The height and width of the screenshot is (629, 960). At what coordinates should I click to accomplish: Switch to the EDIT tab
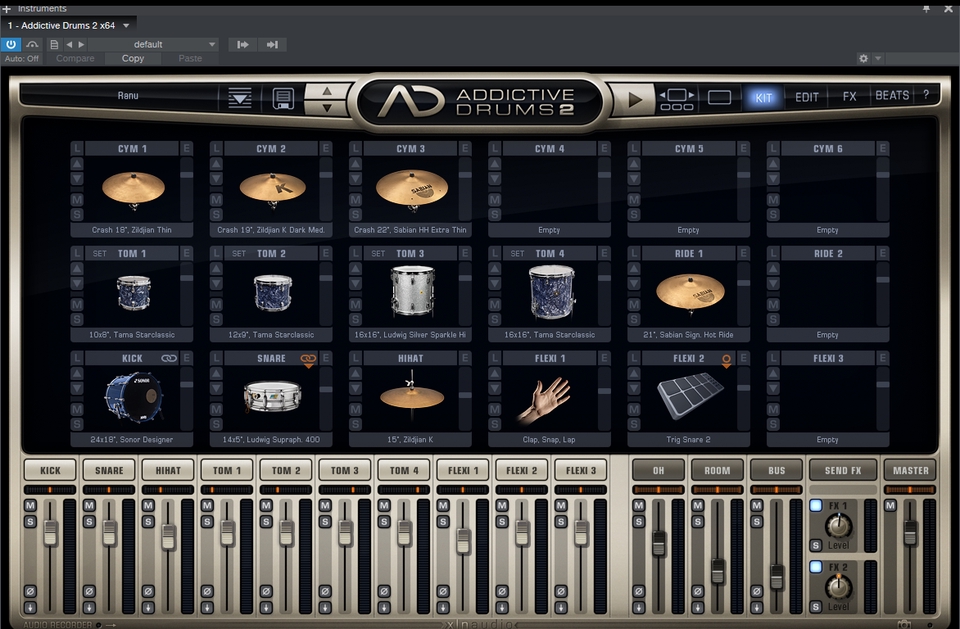(x=806, y=97)
